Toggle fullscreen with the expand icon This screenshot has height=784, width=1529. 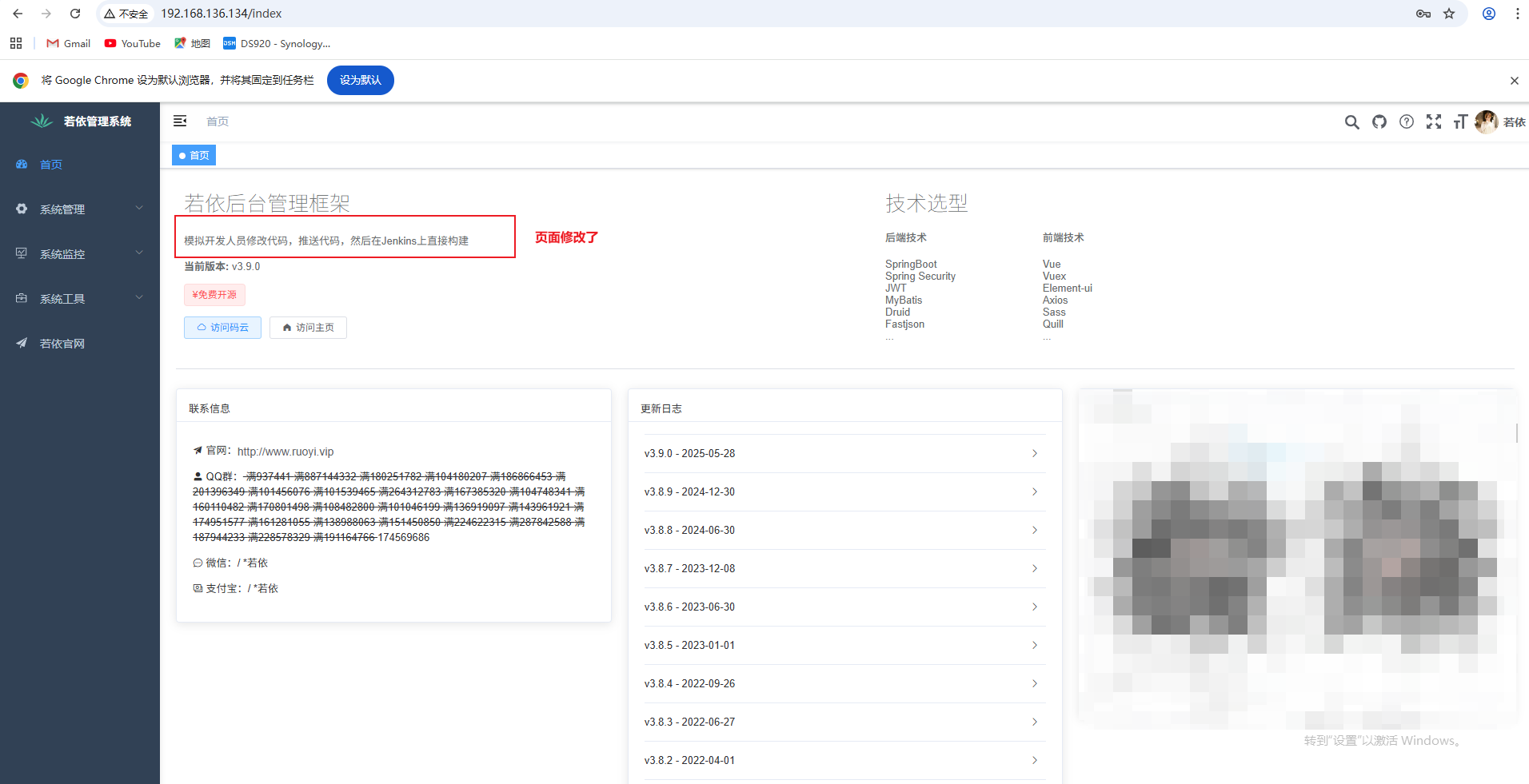[1434, 121]
